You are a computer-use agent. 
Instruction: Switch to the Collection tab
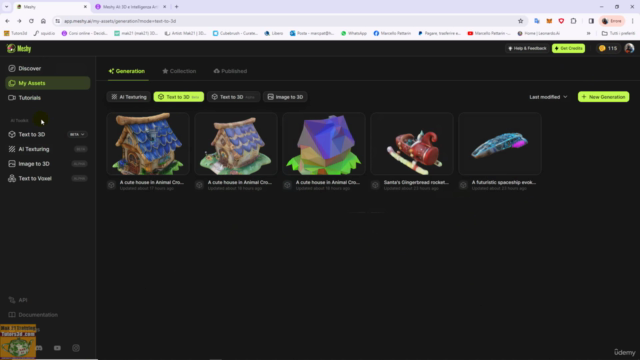[179, 71]
